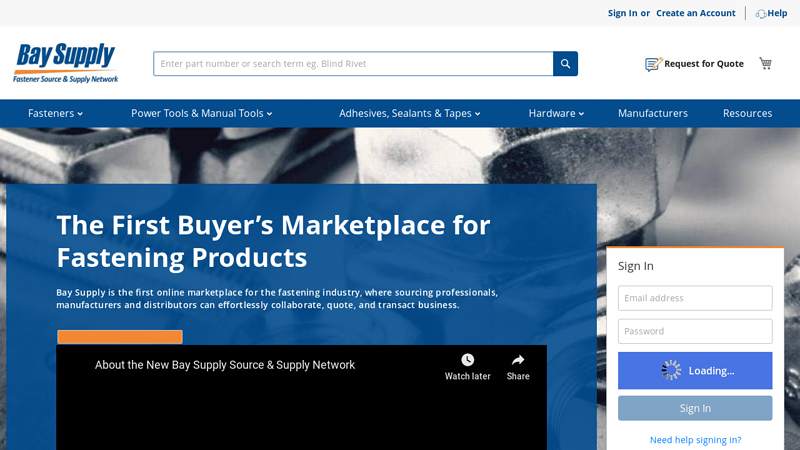
Task: Click the Help headset icon
Action: [x=761, y=14]
